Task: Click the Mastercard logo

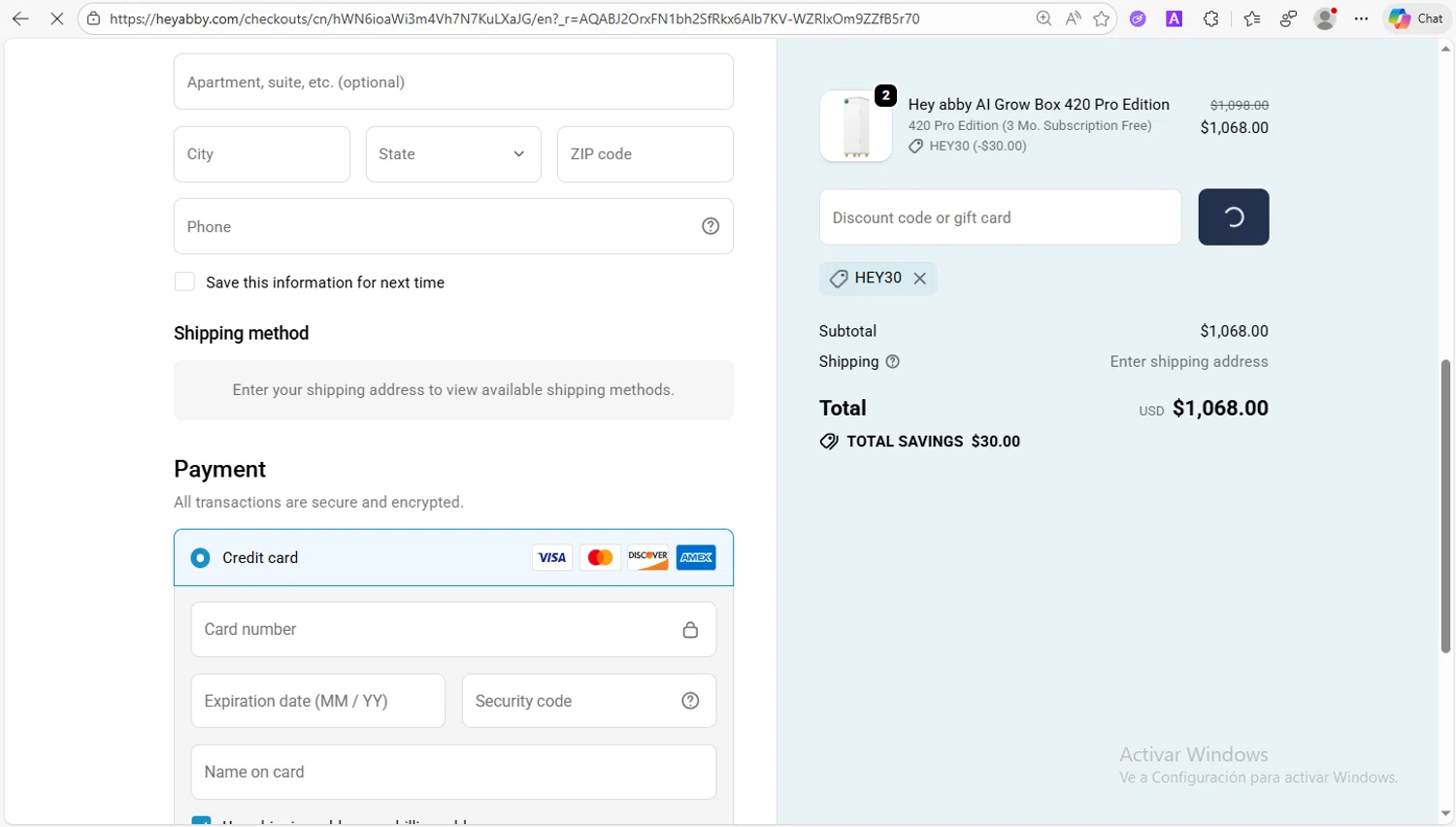Action: tap(600, 557)
